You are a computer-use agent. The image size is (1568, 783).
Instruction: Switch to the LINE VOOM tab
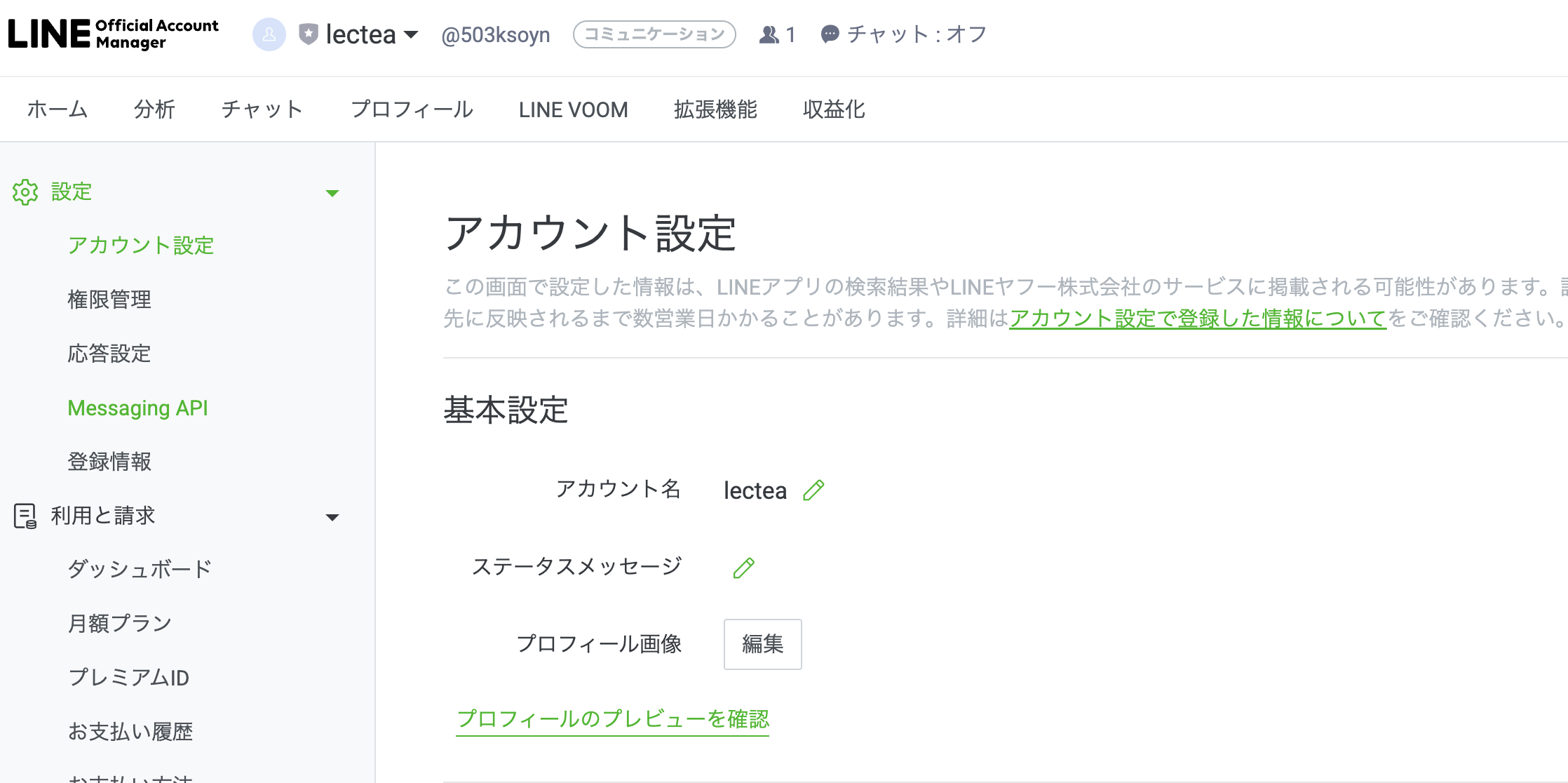click(x=573, y=109)
